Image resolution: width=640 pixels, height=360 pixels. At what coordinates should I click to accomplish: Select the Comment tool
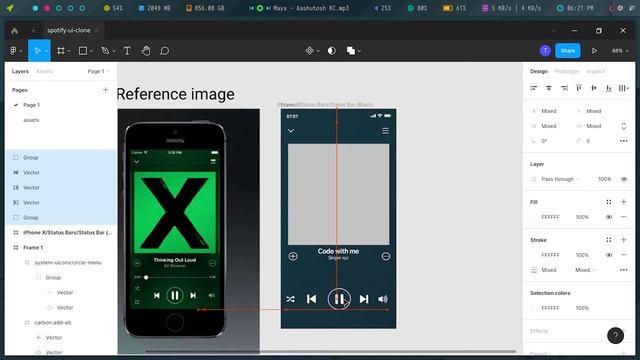pos(164,51)
